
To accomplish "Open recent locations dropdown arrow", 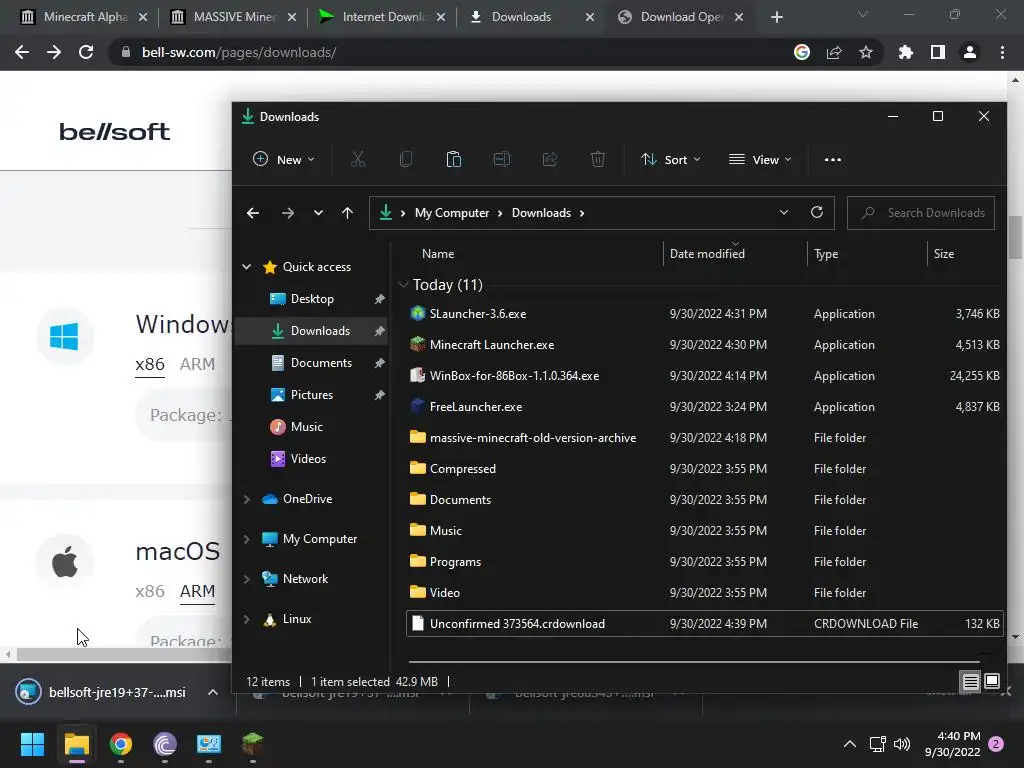I will point(318,213).
